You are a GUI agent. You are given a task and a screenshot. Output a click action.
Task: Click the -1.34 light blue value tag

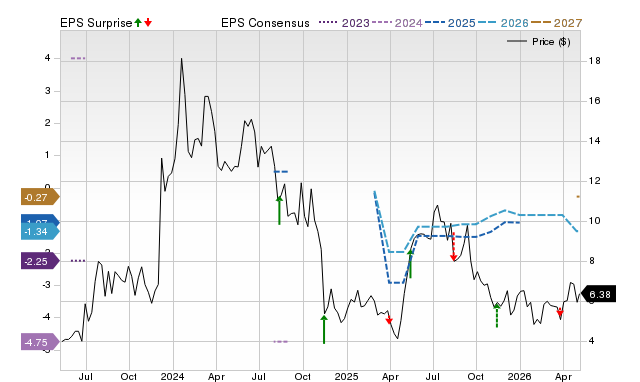(x=40, y=232)
